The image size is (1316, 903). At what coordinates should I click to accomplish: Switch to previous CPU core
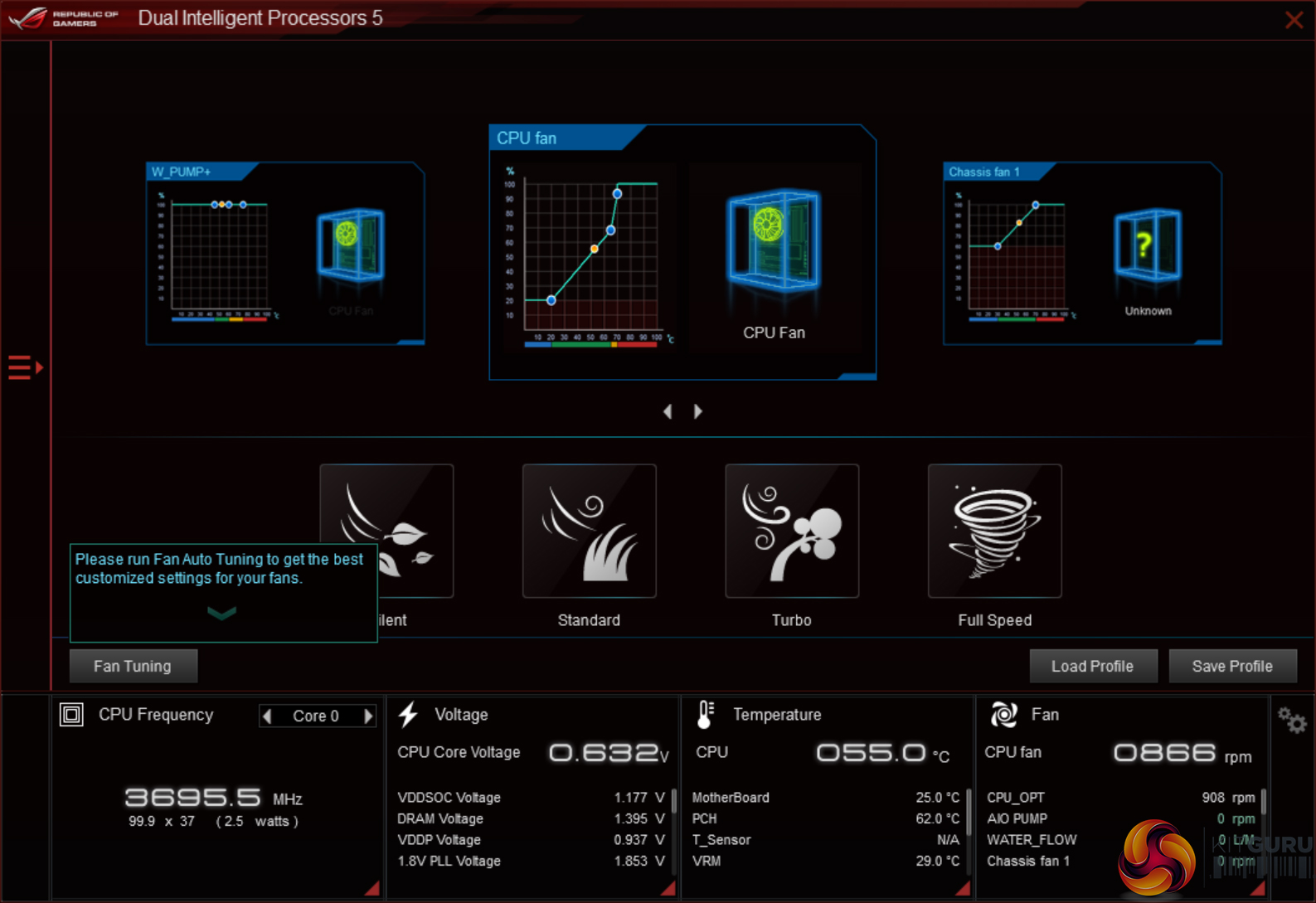pos(267,716)
